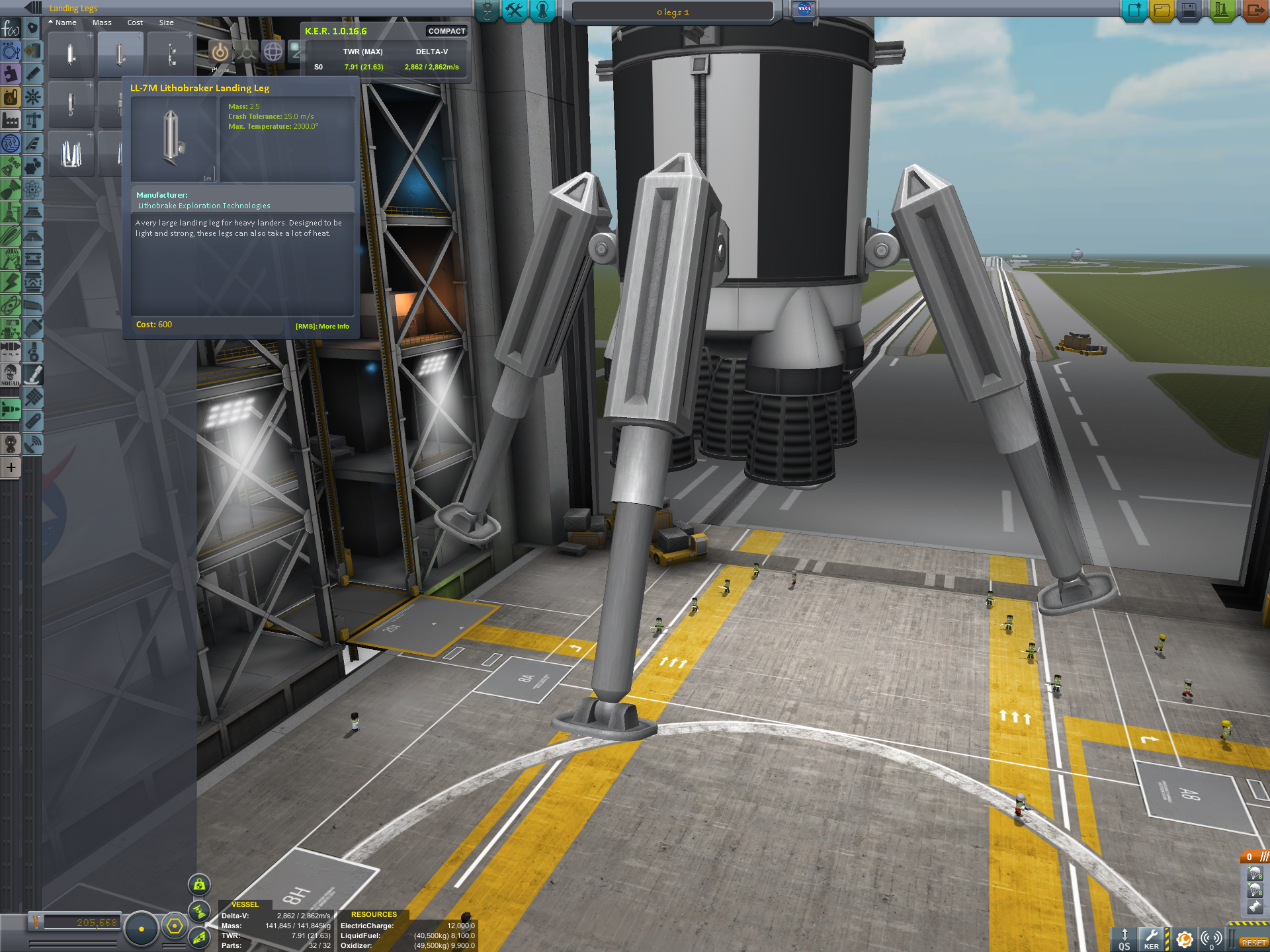Edit the vessel name field
This screenshot has width=1270, height=952.
click(x=673, y=12)
